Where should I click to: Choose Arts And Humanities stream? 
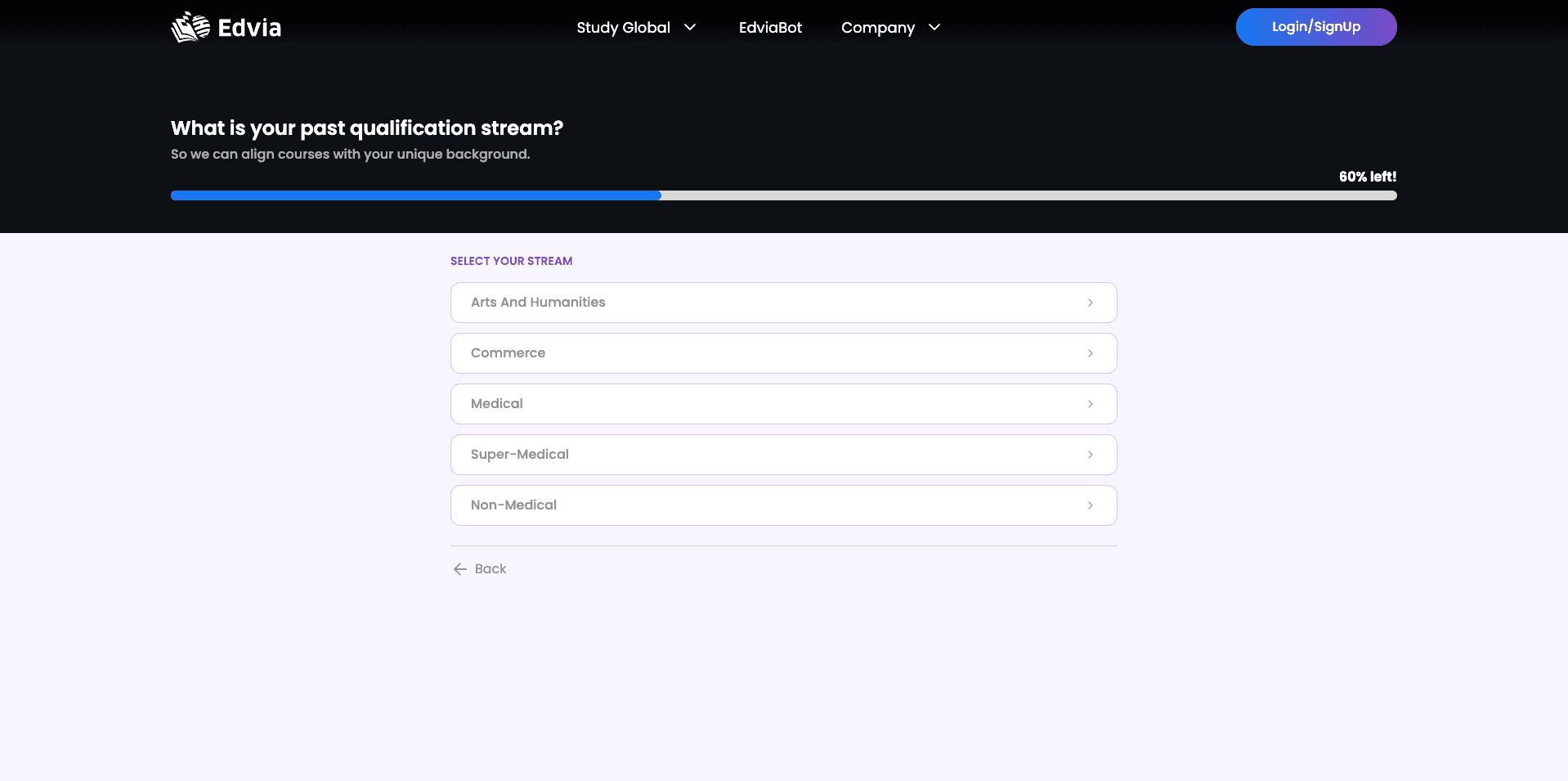coord(784,303)
